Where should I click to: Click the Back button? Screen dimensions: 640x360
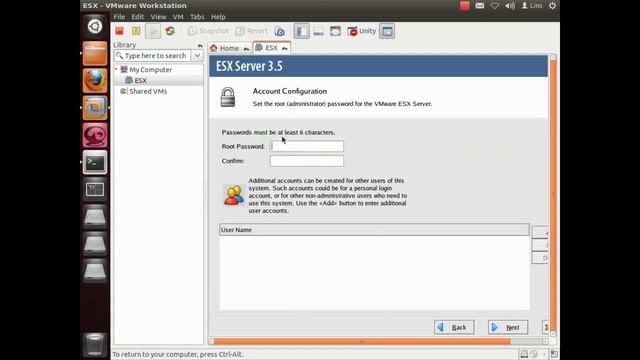pyautogui.click(x=454, y=327)
